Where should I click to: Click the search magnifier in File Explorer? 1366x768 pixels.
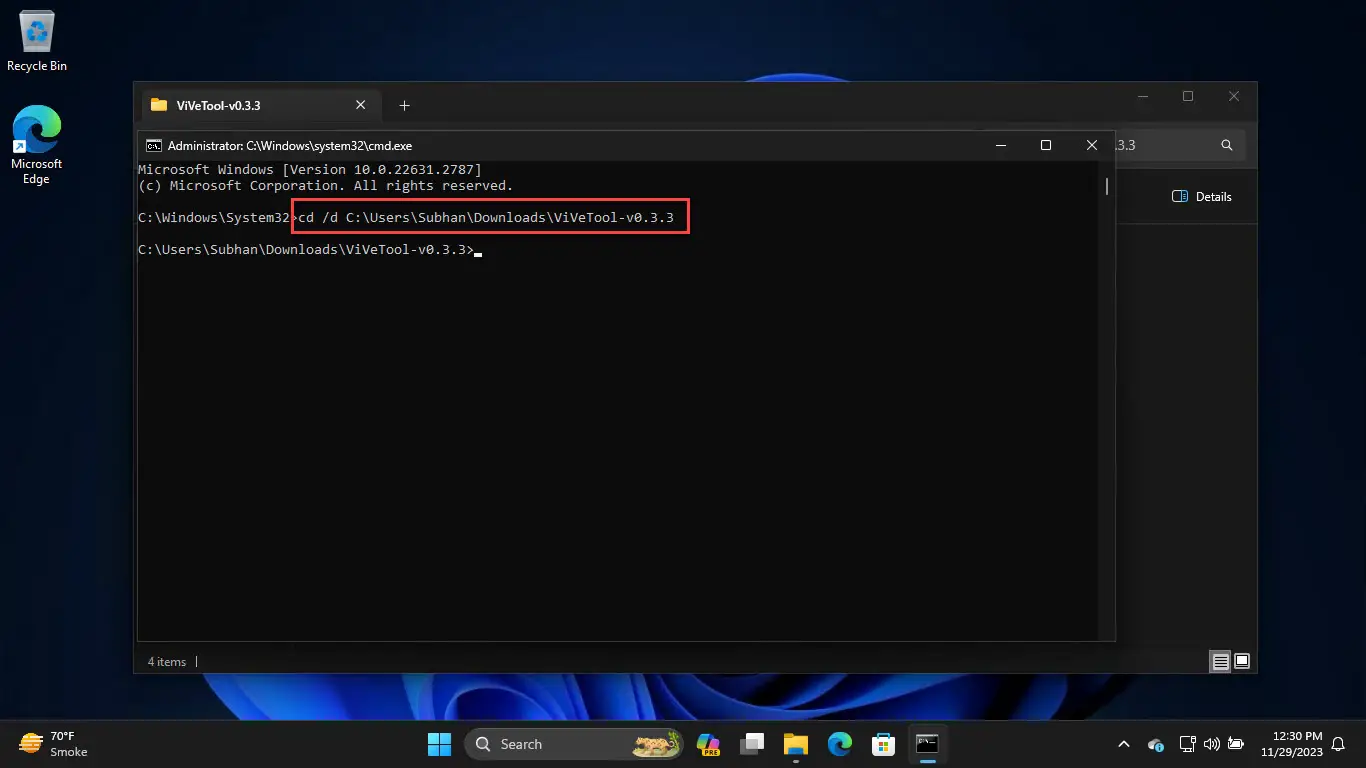click(x=1227, y=145)
